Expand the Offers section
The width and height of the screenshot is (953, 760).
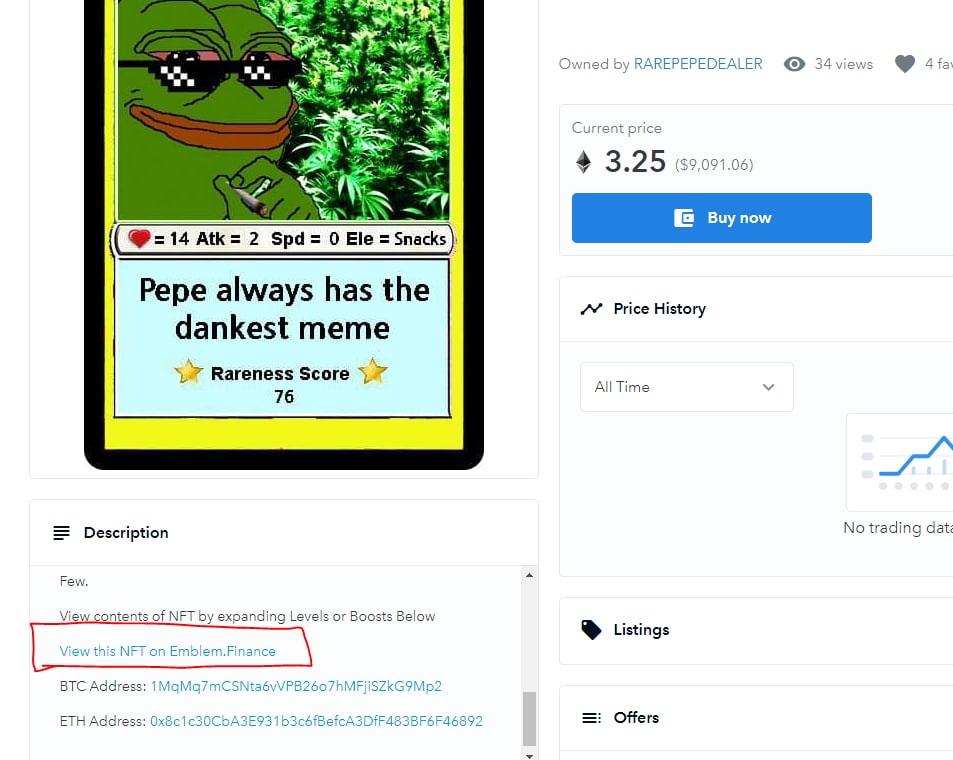click(x=756, y=718)
